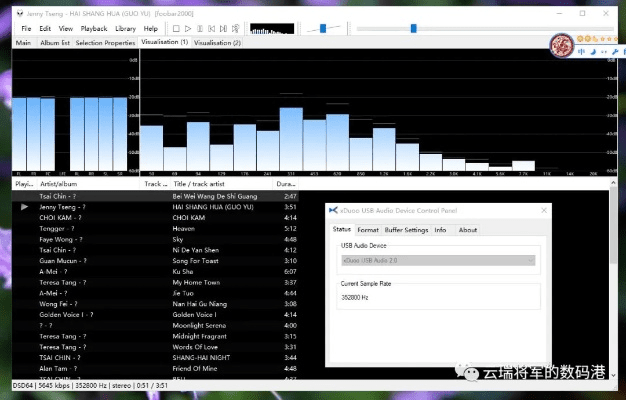
Task: Click the toolbar spectrum visualisation display
Action: tap(270, 29)
